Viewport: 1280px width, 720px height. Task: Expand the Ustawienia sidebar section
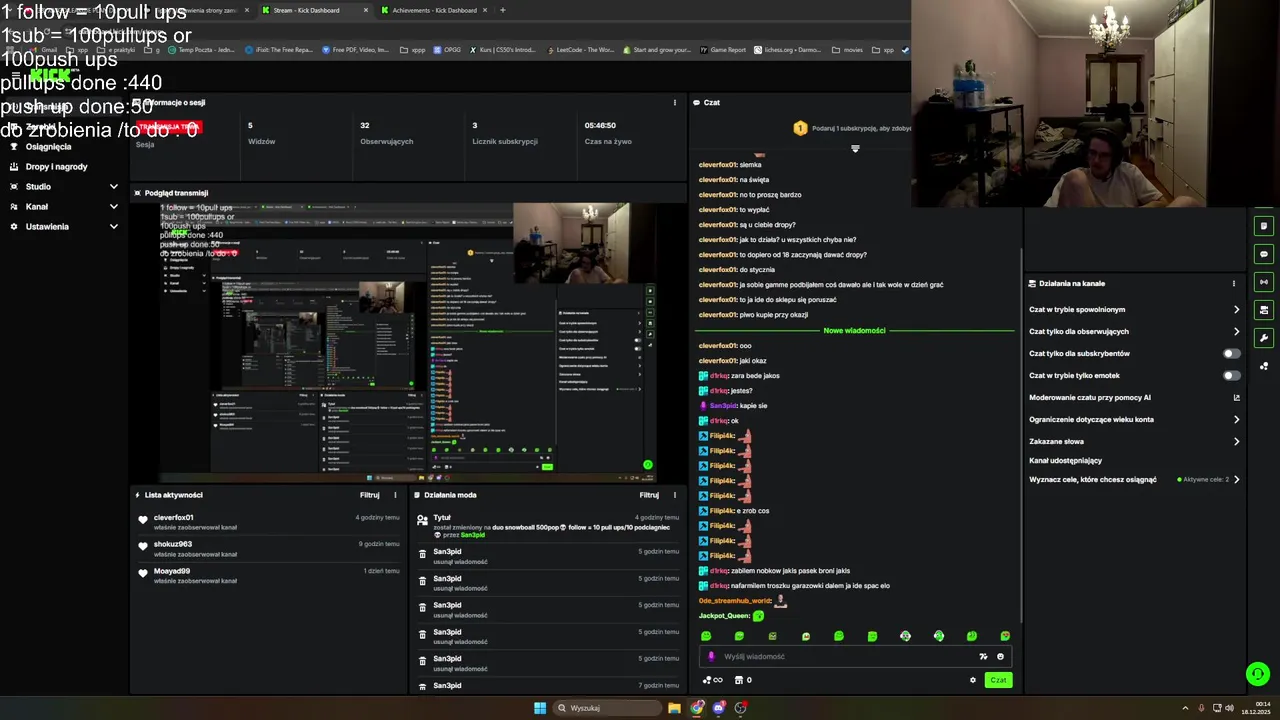[64, 226]
